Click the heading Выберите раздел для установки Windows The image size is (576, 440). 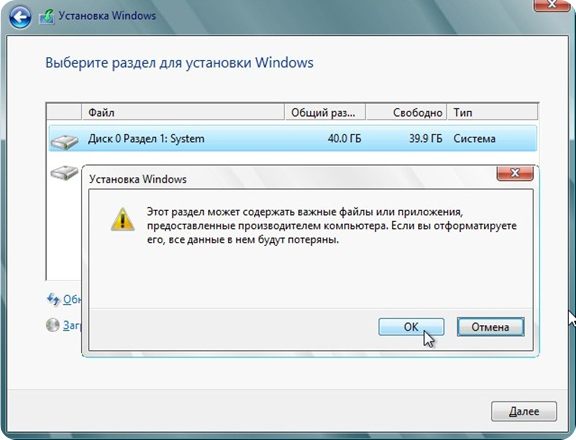[179, 62]
